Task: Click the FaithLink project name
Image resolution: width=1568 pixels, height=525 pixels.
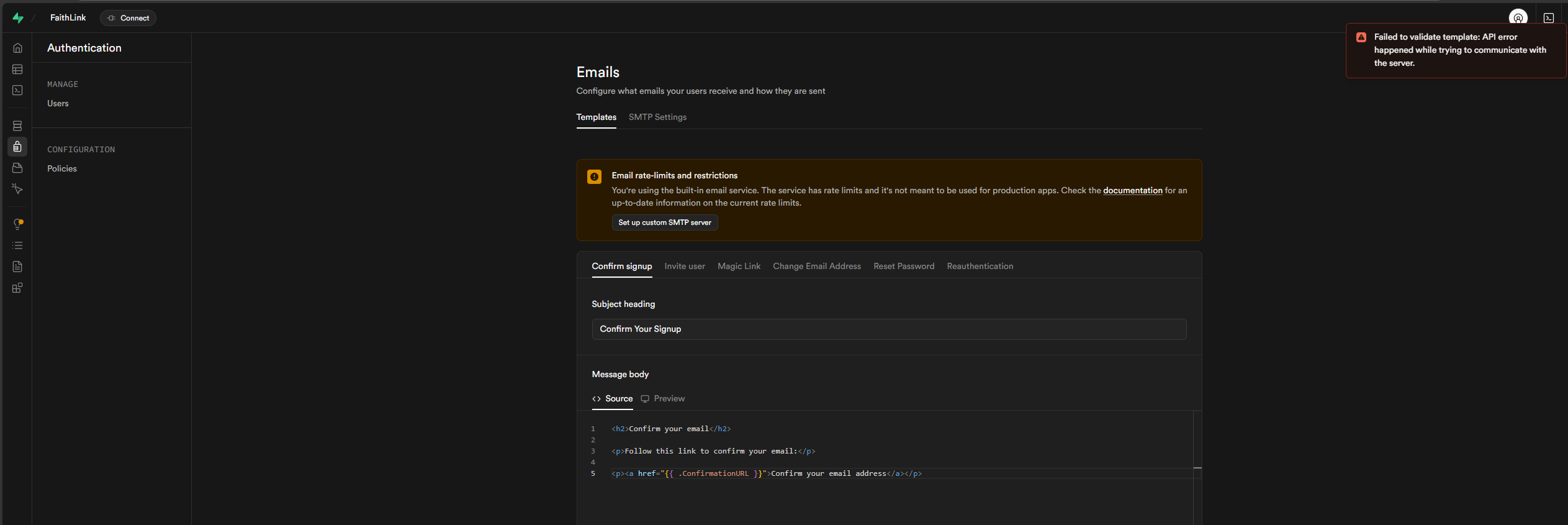Action: click(x=68, y=18)
